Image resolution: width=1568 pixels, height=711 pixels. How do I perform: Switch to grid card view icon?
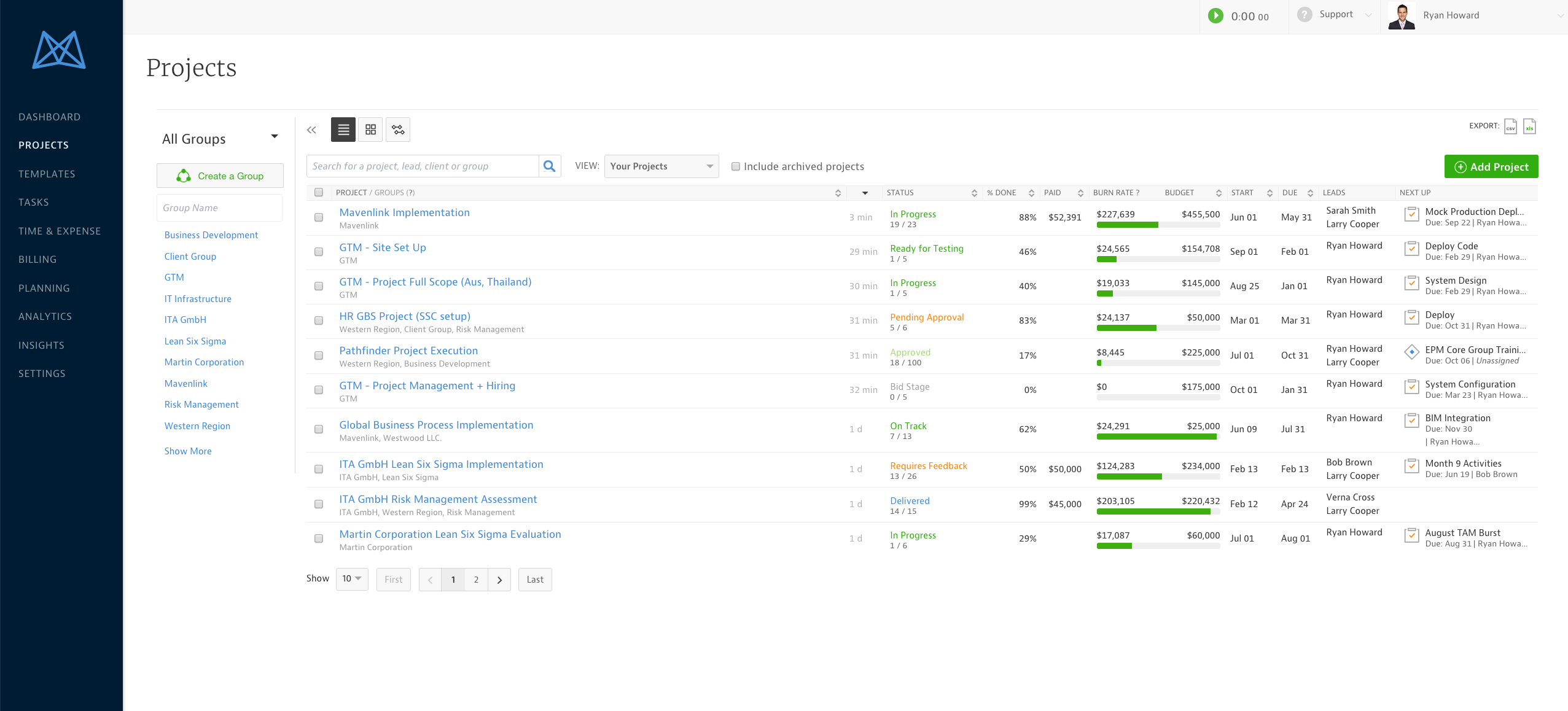370,130
